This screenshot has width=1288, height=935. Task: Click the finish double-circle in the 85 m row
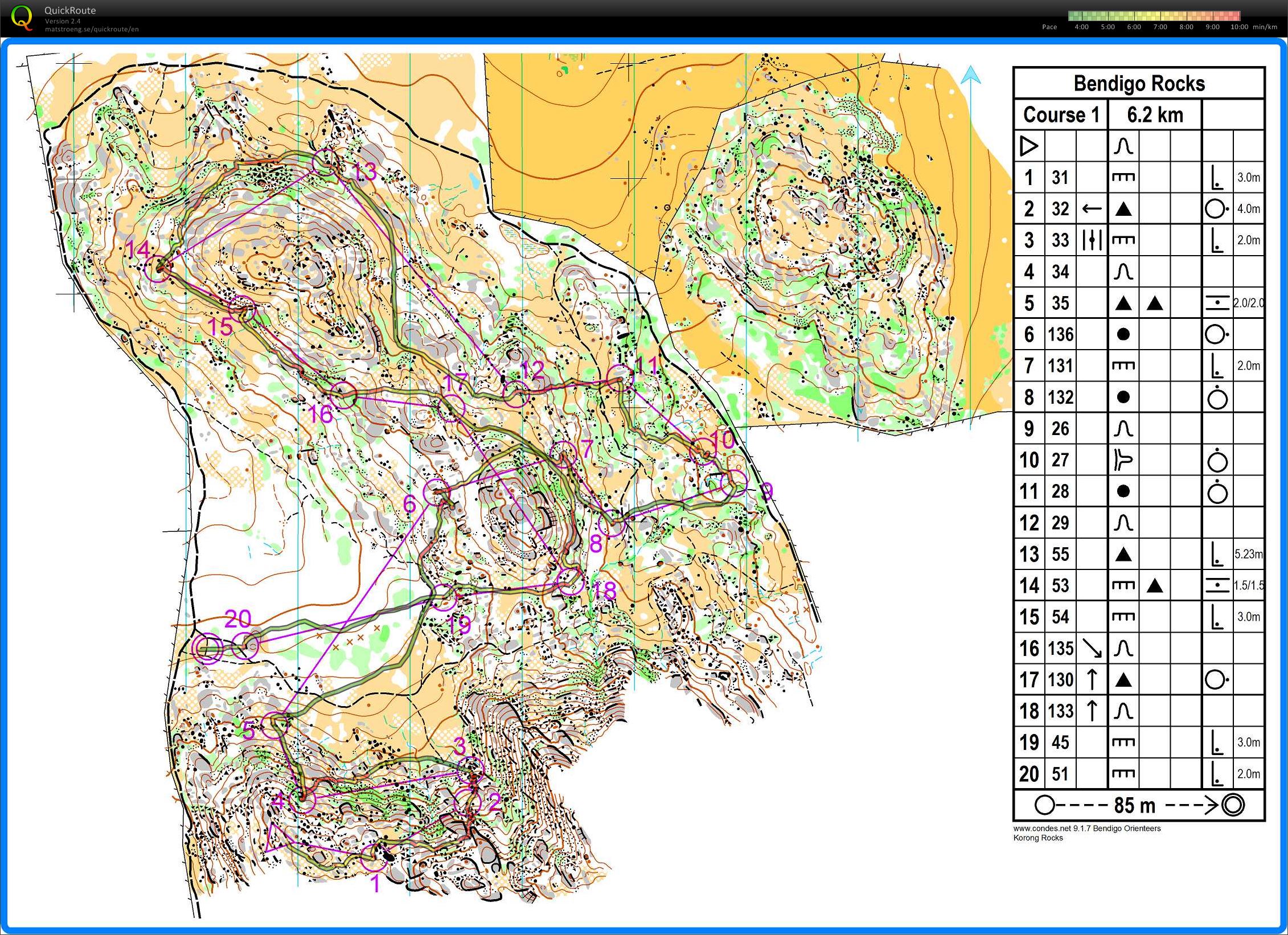coord(1233,805)
